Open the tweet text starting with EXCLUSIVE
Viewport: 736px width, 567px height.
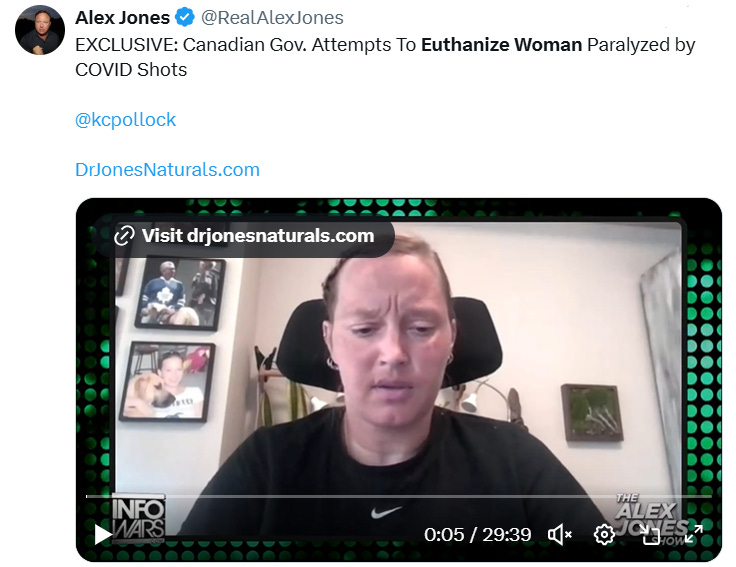[x=385, y=57]
